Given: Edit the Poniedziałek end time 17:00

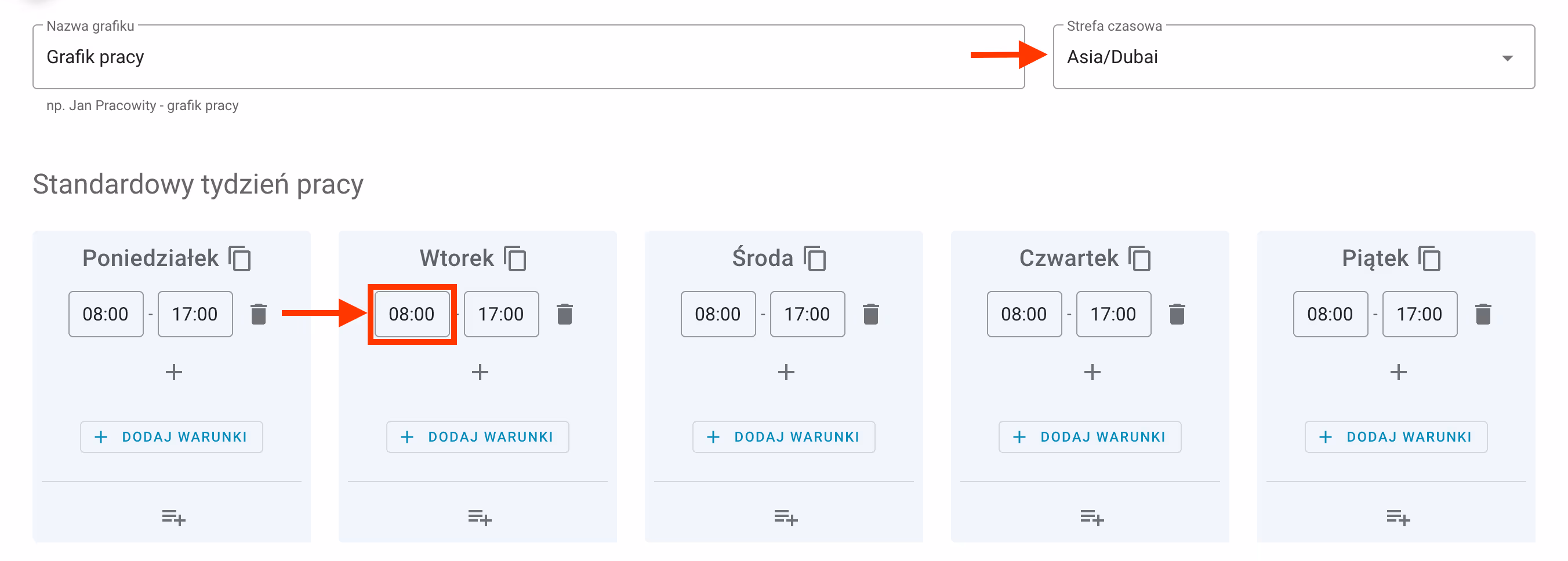Looking at the screenshot, I should tap(195, 314).
